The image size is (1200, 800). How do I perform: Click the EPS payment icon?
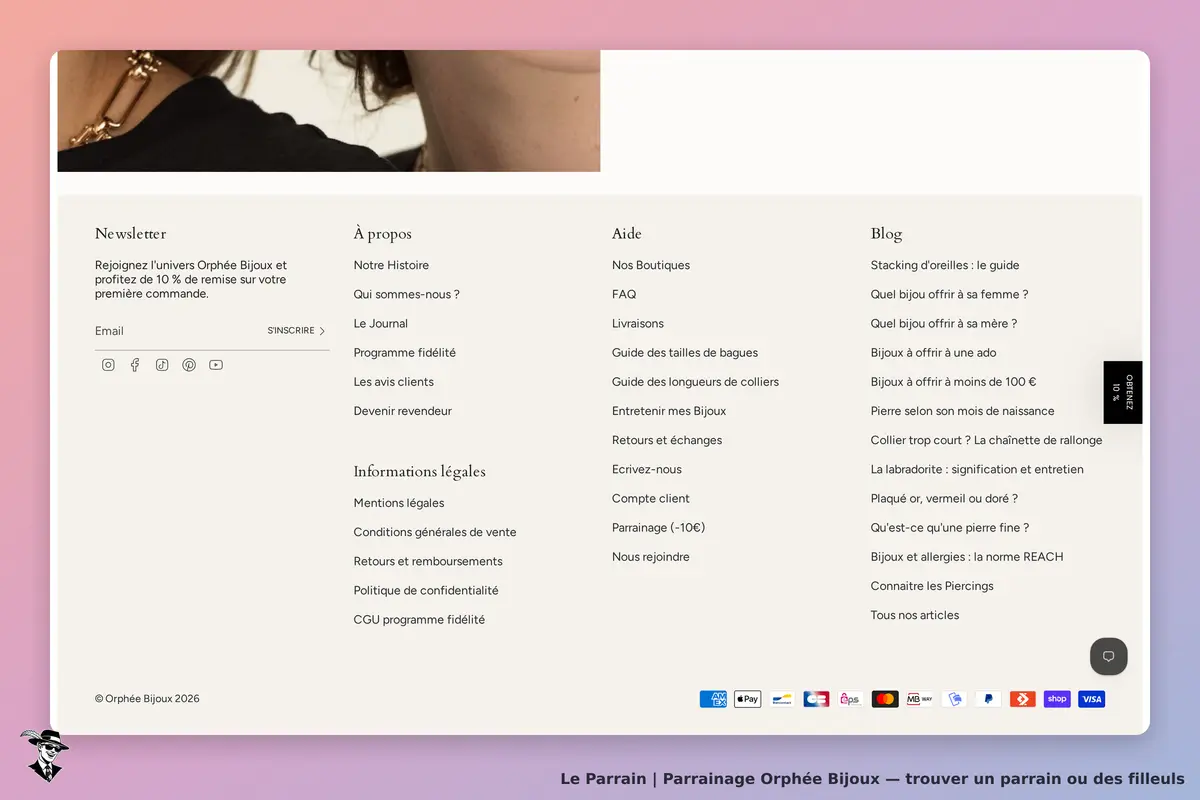[851, 699]
